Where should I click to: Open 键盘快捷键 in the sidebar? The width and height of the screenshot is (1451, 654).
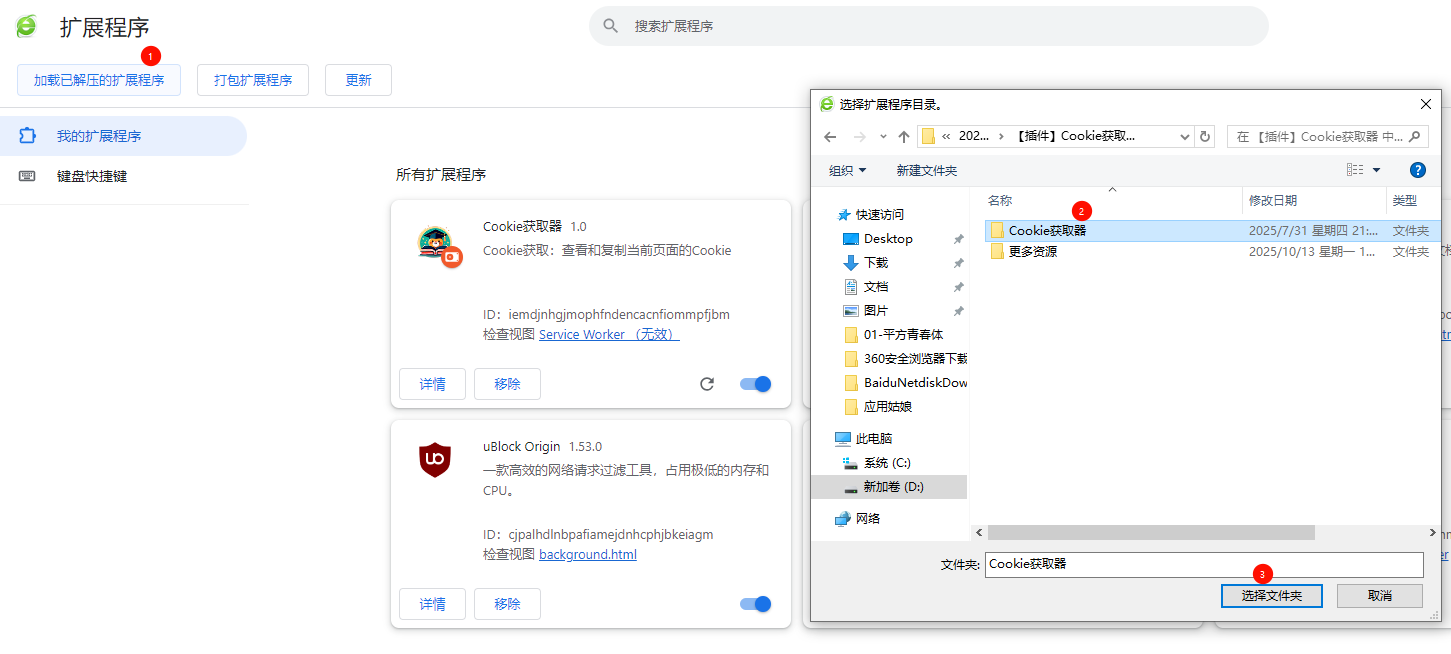click(91, 176)
